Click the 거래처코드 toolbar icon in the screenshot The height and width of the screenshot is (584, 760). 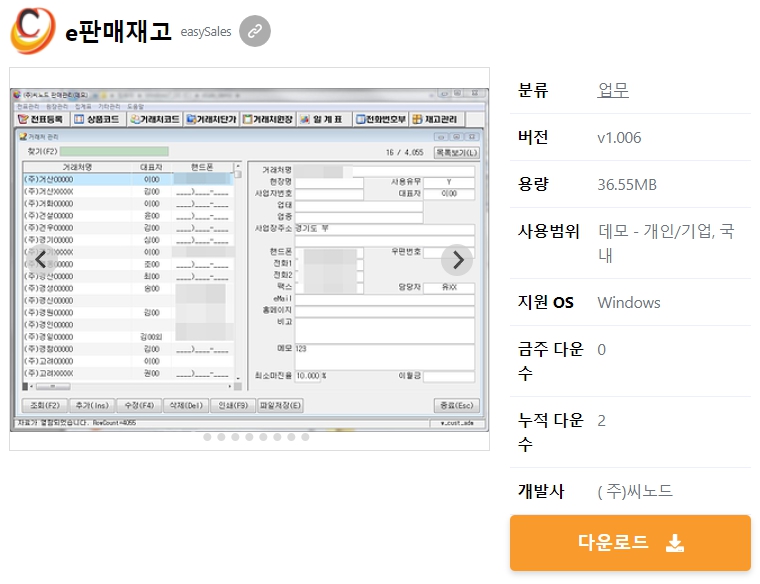tap(155, 119)
